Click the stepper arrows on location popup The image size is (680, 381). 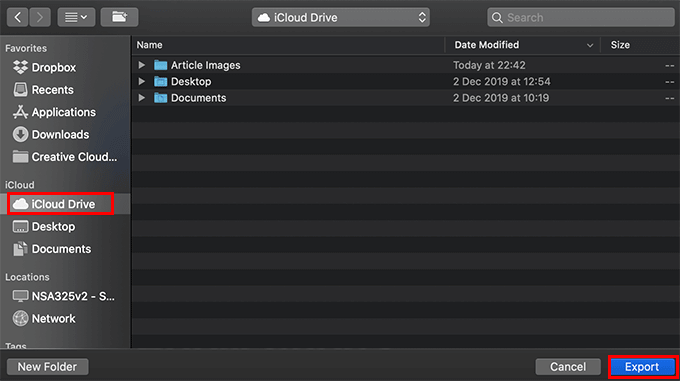coord(422,17)
